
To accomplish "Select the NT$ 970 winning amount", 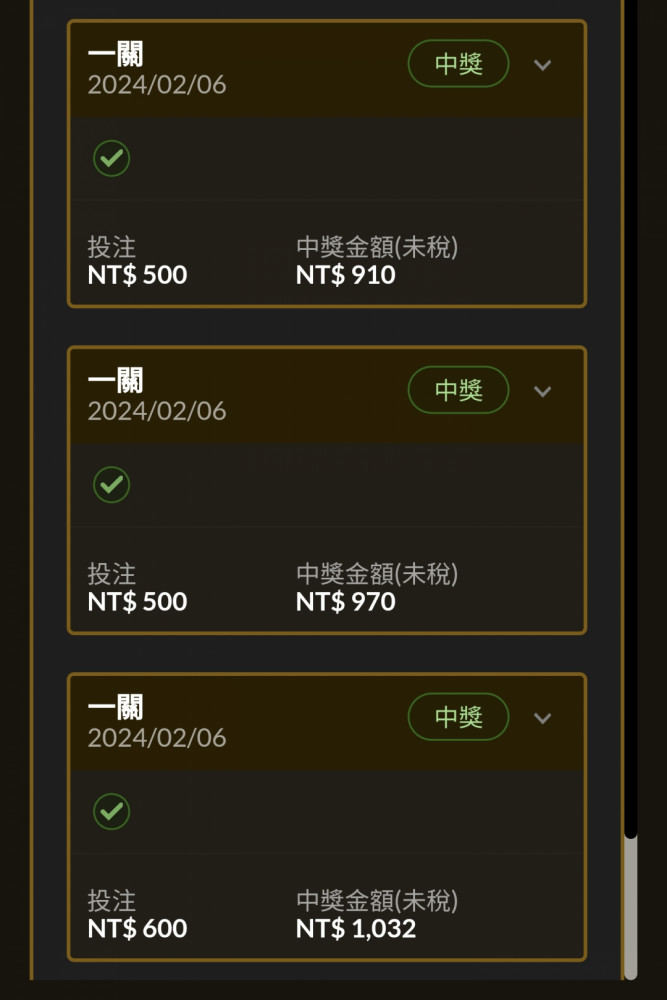I will (346, 602).
